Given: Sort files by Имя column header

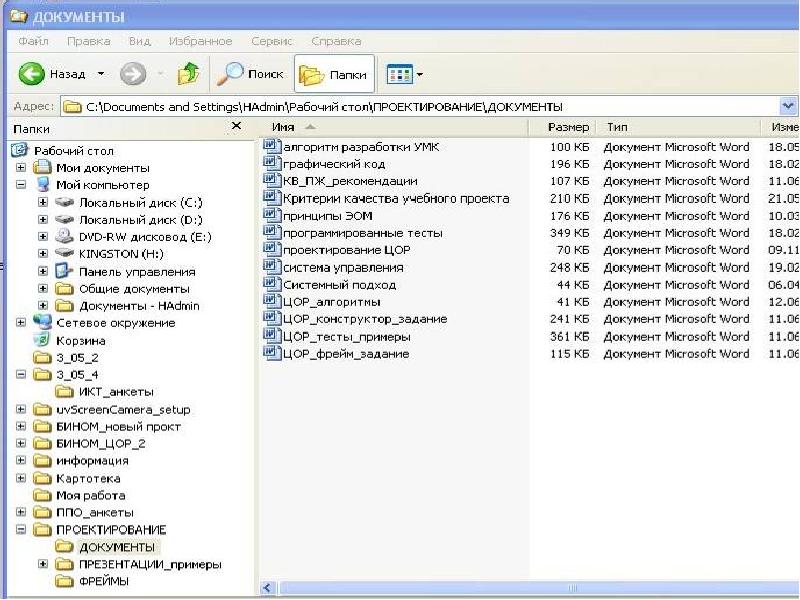Looking at the screenshot, I should click(283, 127).
